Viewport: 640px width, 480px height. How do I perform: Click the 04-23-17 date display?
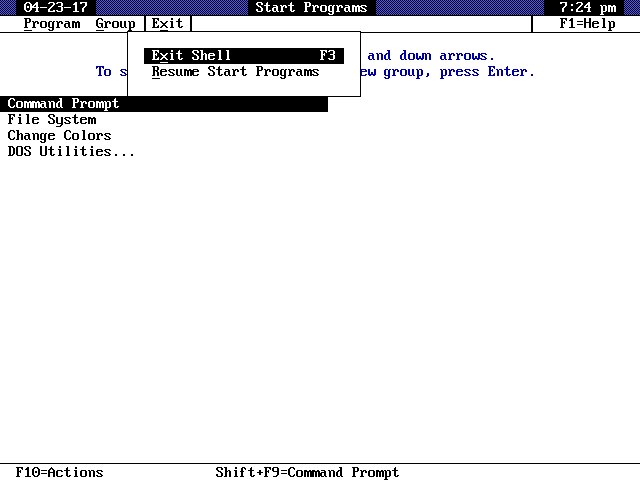pyautogui.click(x=55, y=7)
